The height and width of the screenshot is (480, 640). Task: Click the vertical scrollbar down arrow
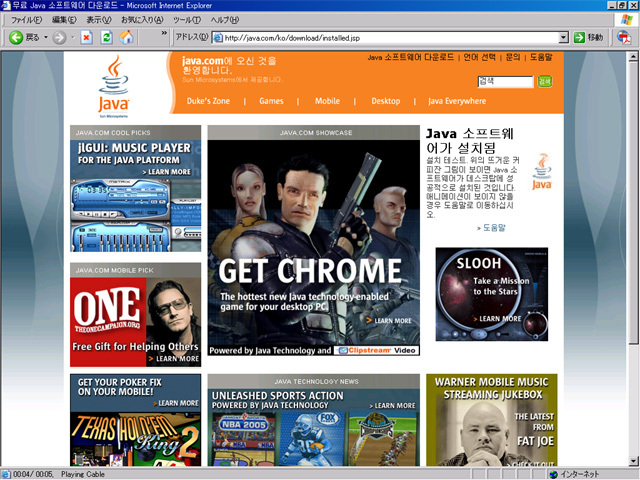click(633, 462)
